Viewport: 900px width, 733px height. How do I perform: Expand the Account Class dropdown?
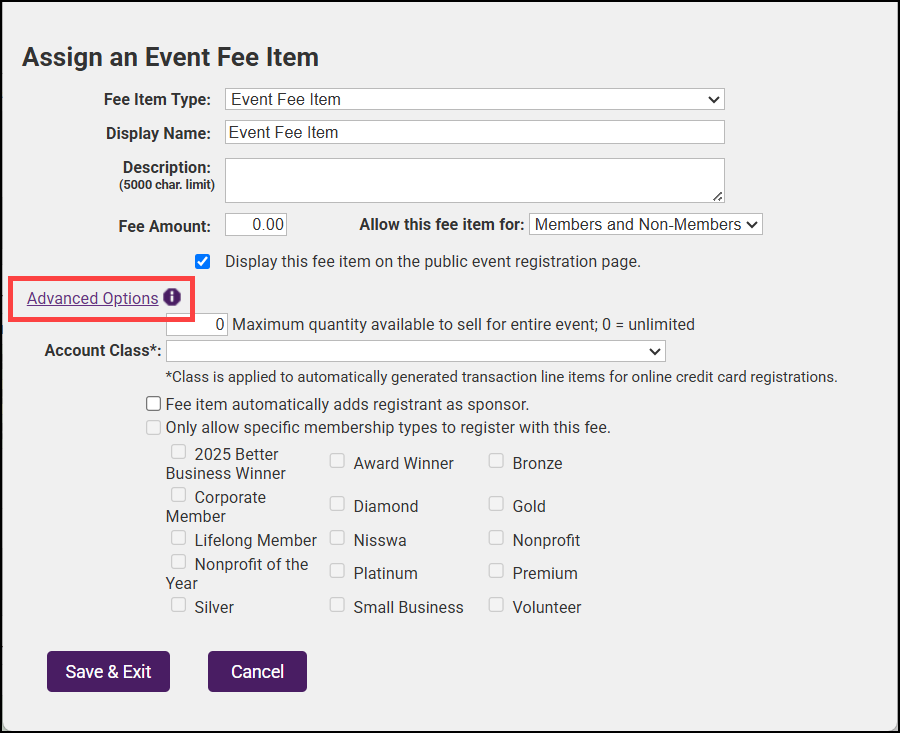[x=415, y=351]
